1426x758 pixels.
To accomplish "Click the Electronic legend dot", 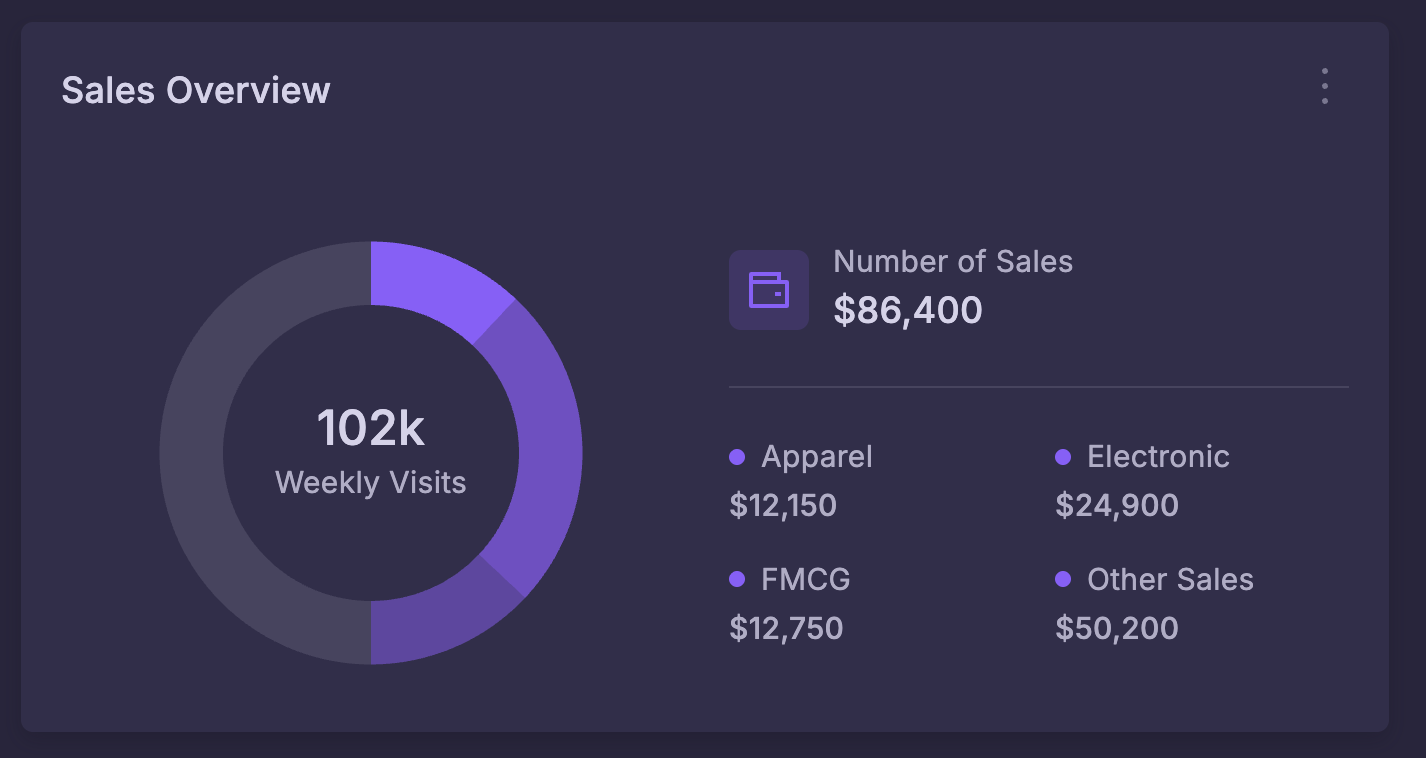I will coord(1063,457).
